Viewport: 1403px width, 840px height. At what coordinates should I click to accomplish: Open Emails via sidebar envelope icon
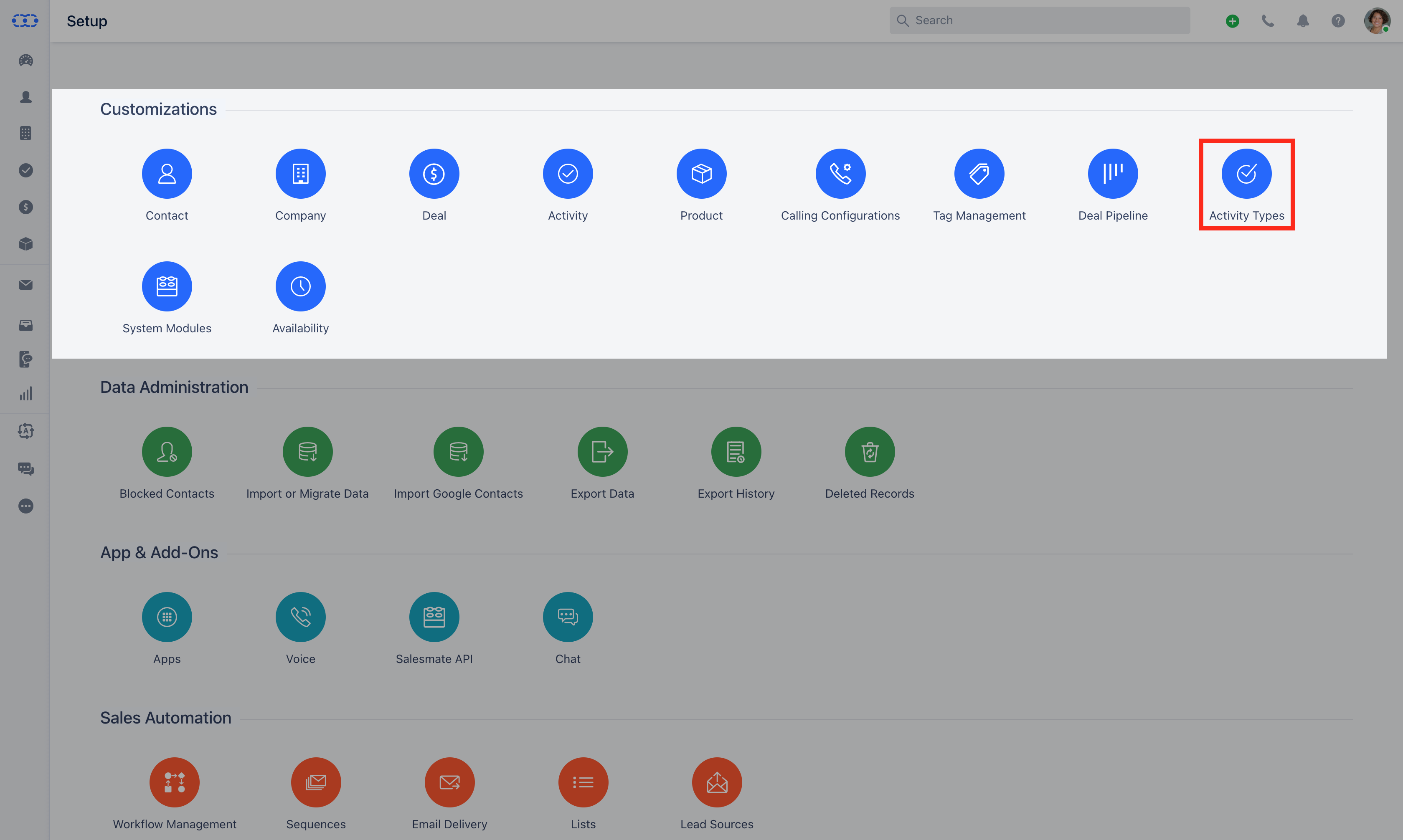pos(25,285)
